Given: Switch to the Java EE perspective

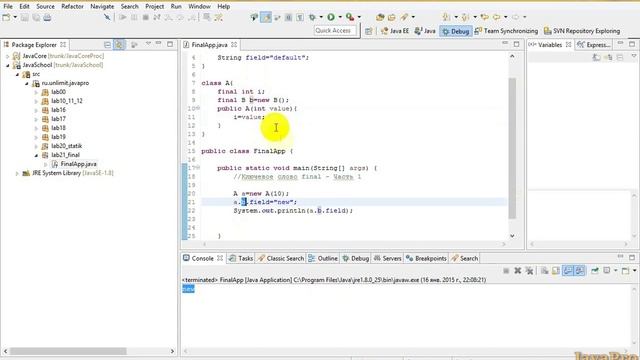Looking at the screenshot, I should 394,31.
